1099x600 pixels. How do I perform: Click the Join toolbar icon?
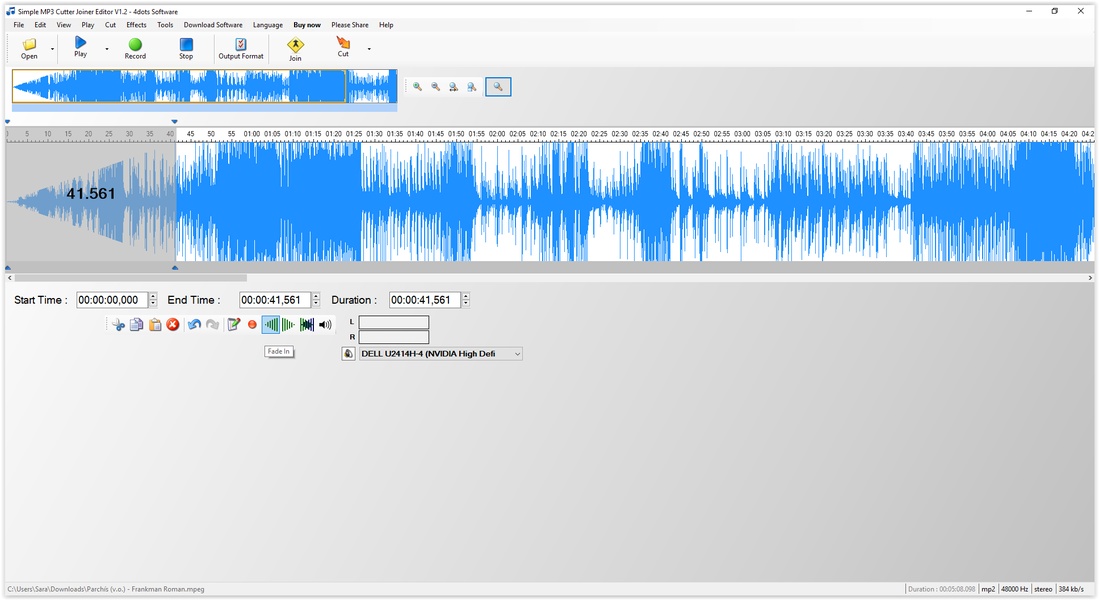click(295, 48)
